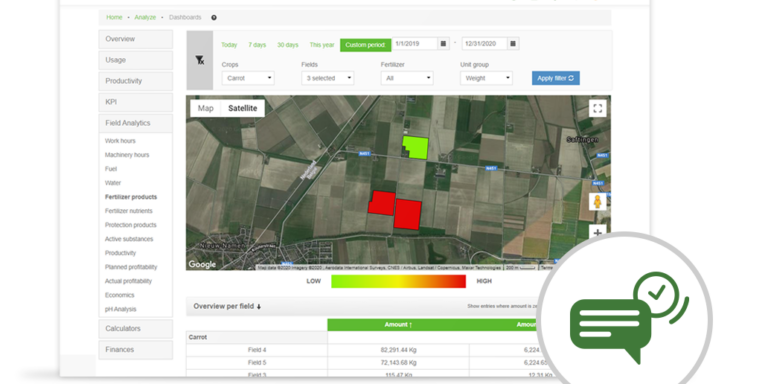Select the Custom period button

[365, 45]
